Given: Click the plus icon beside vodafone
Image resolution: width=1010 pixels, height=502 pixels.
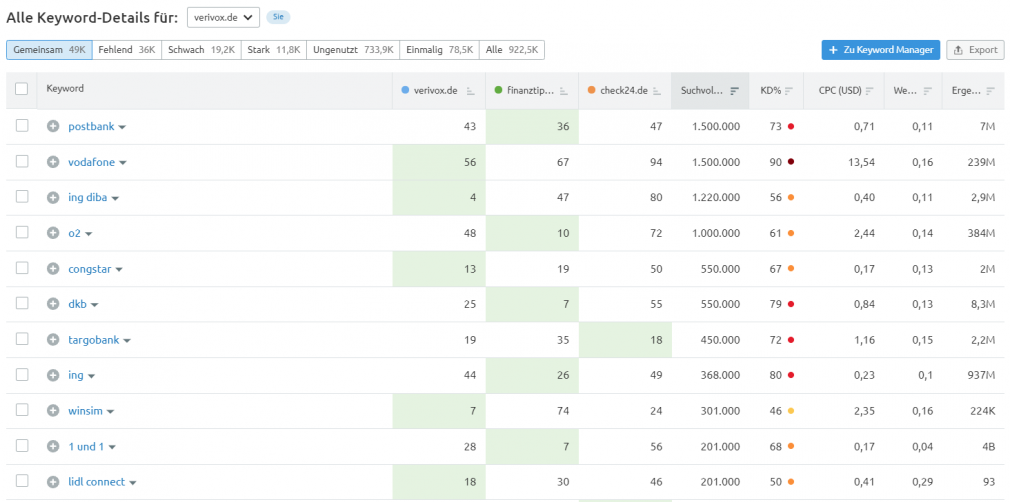Looking at the screenshot, I should 53,162.
